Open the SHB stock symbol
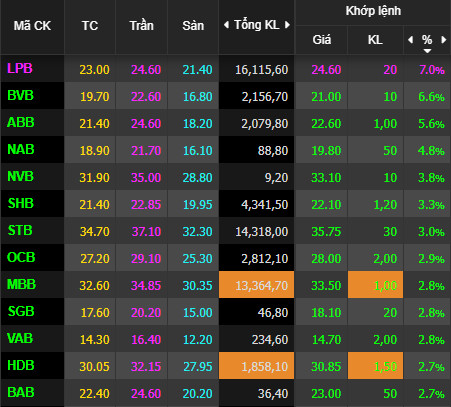Viewport: 451px width, 407px height. coord(21,204)
